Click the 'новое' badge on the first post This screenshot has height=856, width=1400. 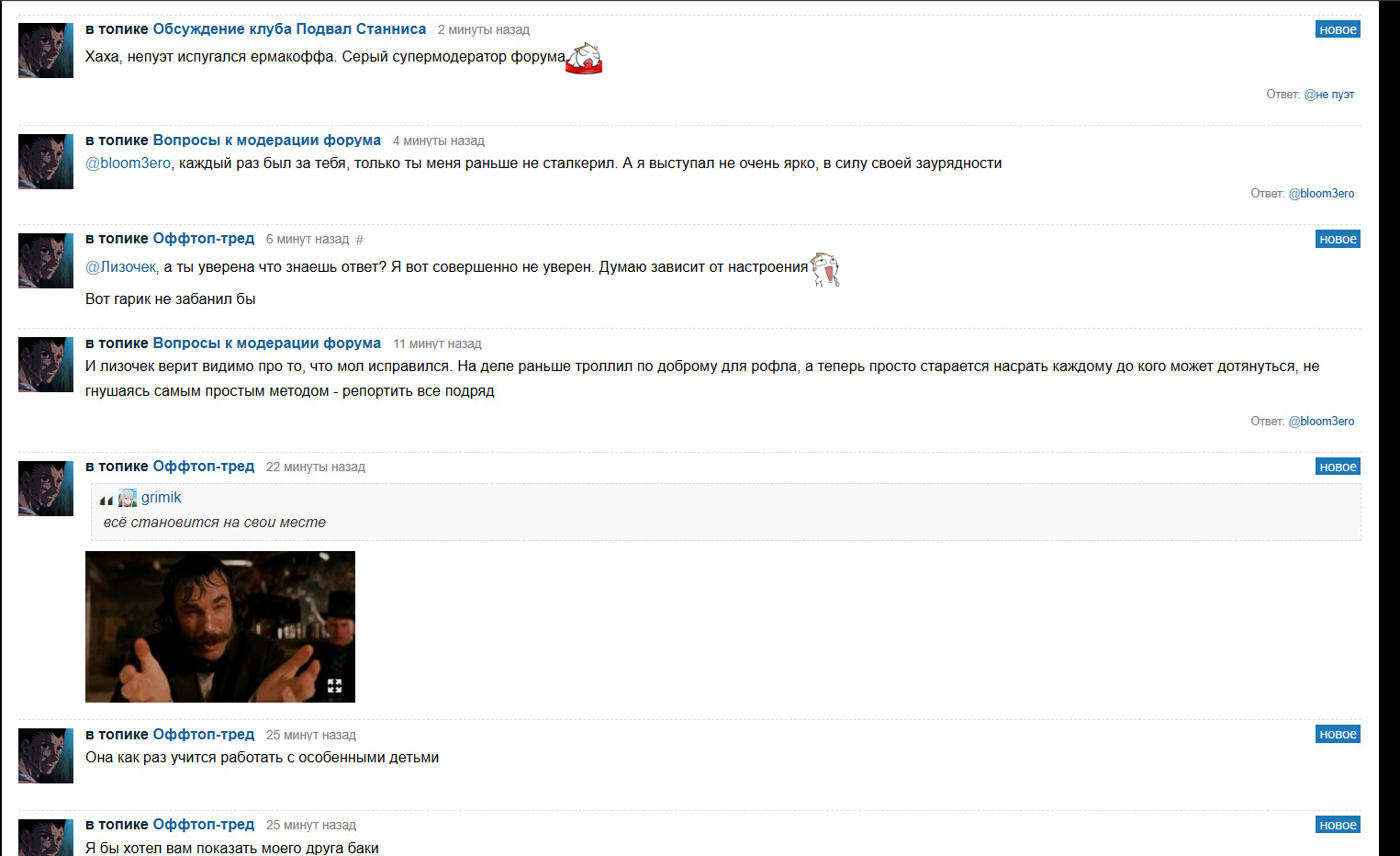[1338, 29]
